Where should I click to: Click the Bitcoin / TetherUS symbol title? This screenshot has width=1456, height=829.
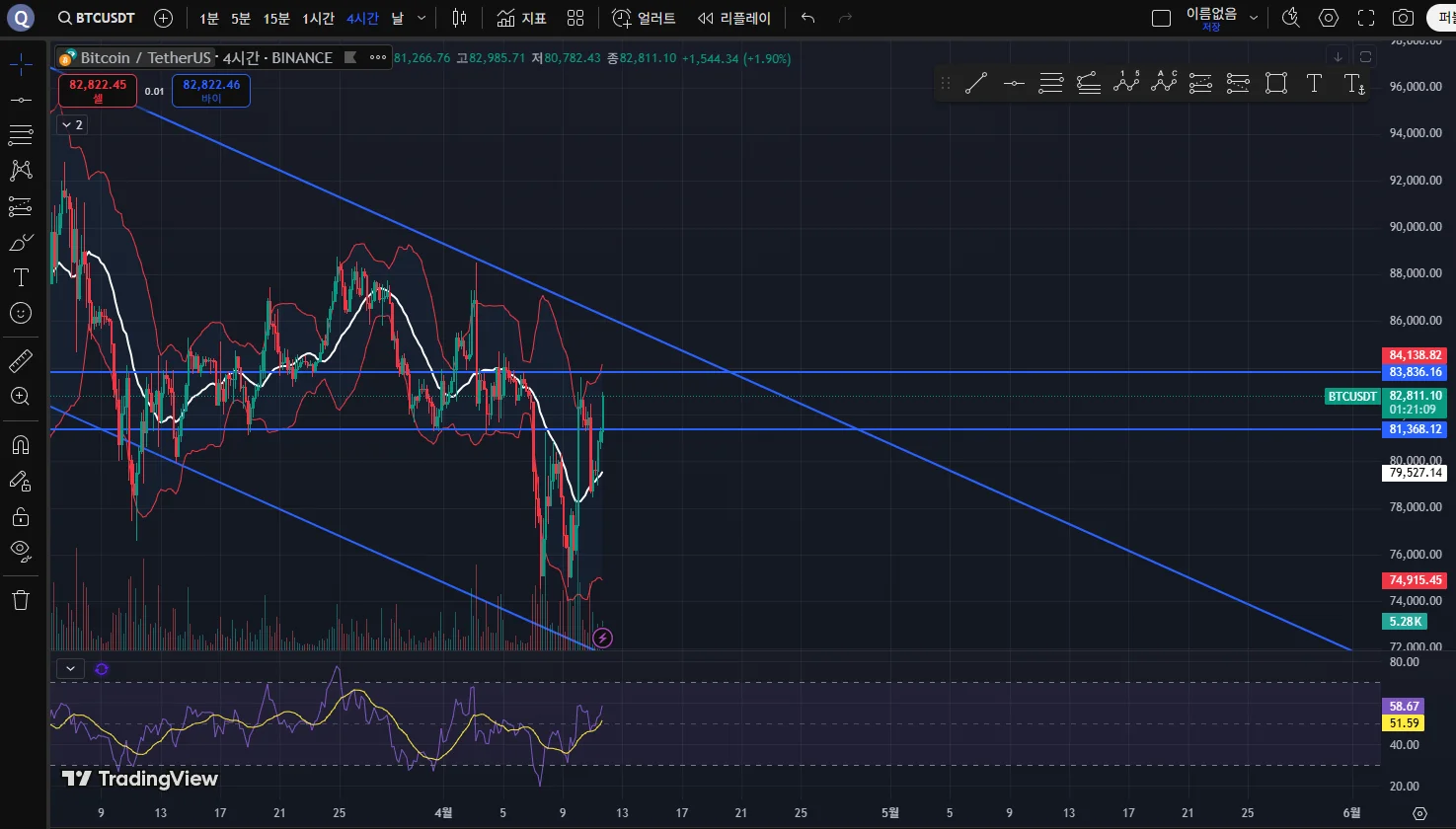(x=145, y=58)
